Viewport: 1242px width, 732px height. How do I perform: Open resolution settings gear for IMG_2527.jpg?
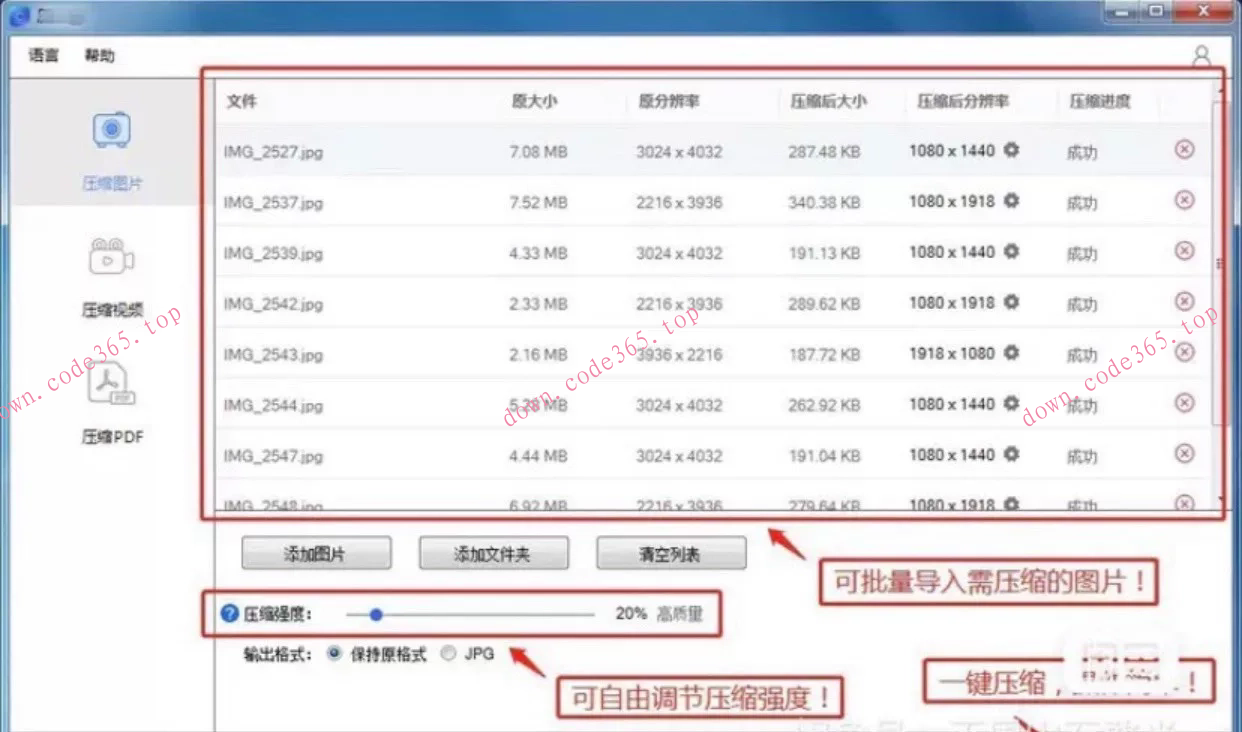point(1011,150)
